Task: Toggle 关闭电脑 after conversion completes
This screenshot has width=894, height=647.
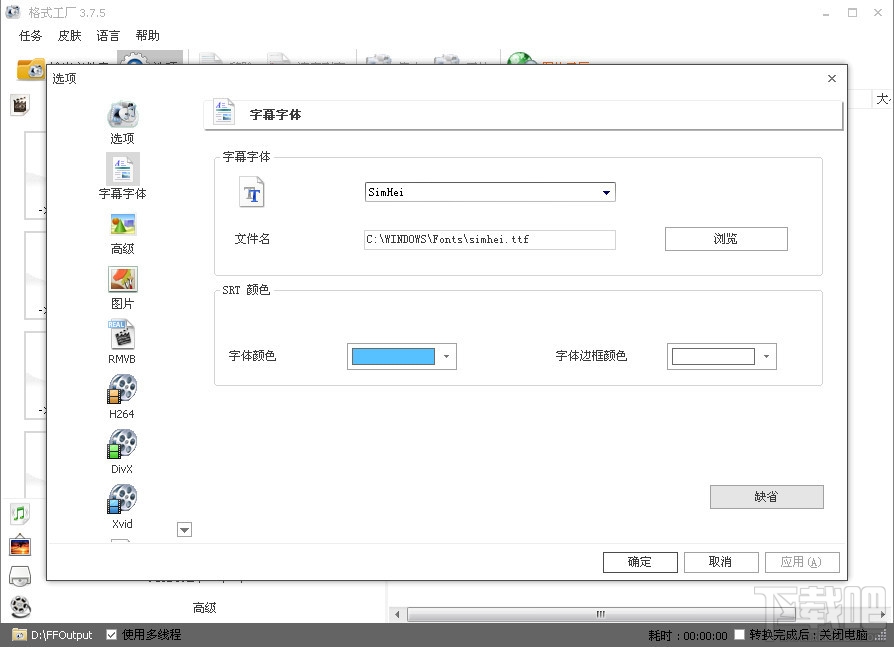Action: (738, 634)
